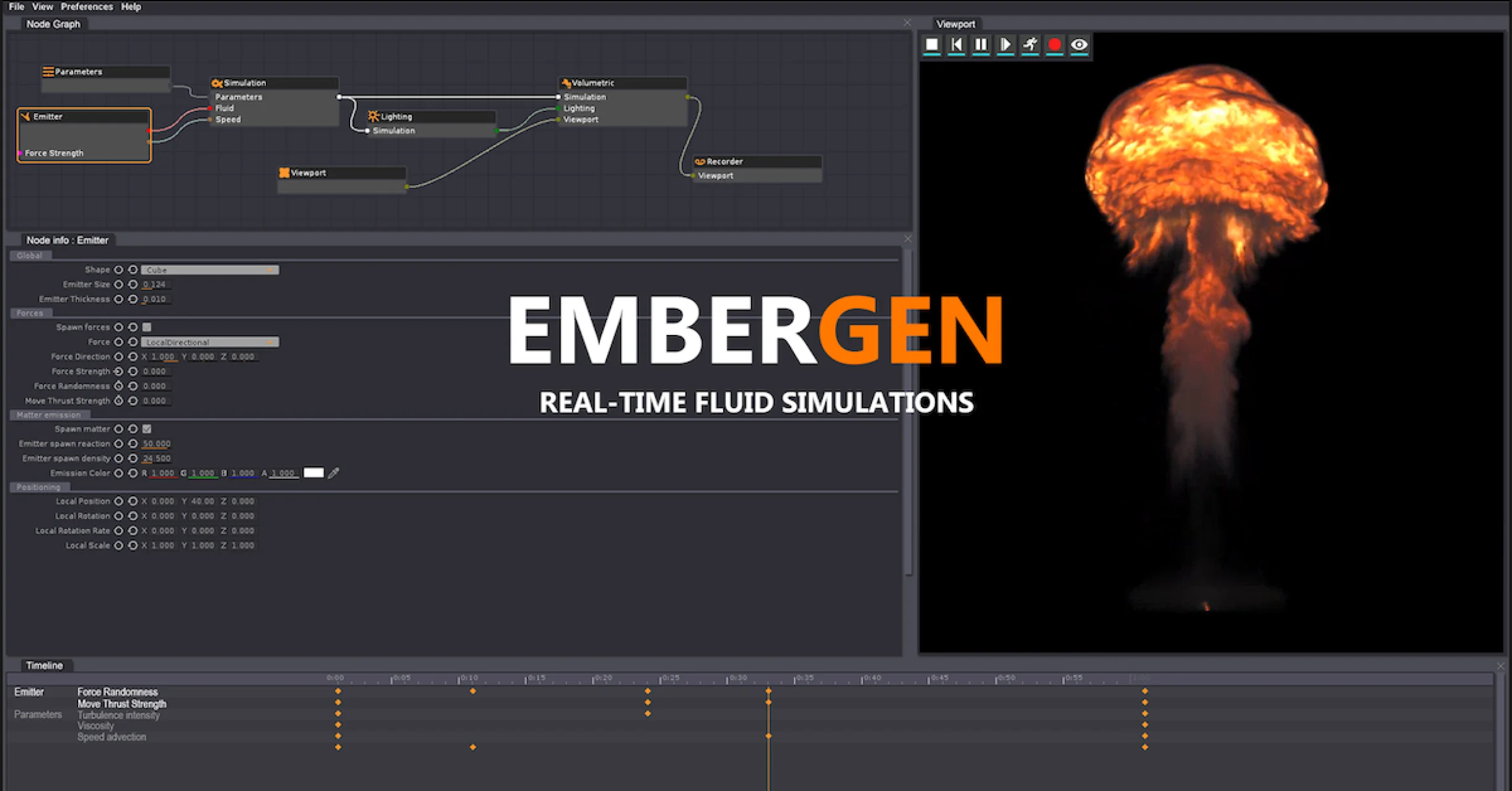Pause the simulation using the pause icon
This screenshot has height=791, width=1512.
981,44
